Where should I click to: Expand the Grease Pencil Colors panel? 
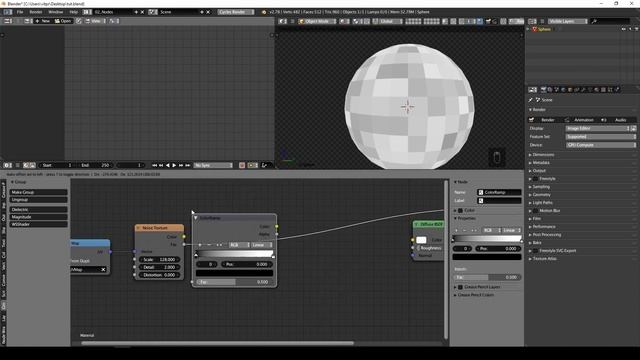[x=474, y=295]
